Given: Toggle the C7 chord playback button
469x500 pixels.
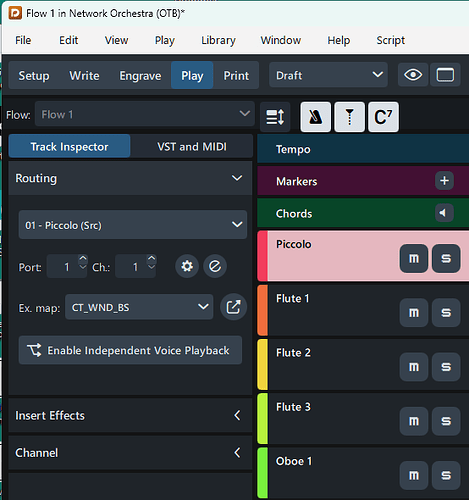Looking at the screenshot, I should tap(383, 117).
